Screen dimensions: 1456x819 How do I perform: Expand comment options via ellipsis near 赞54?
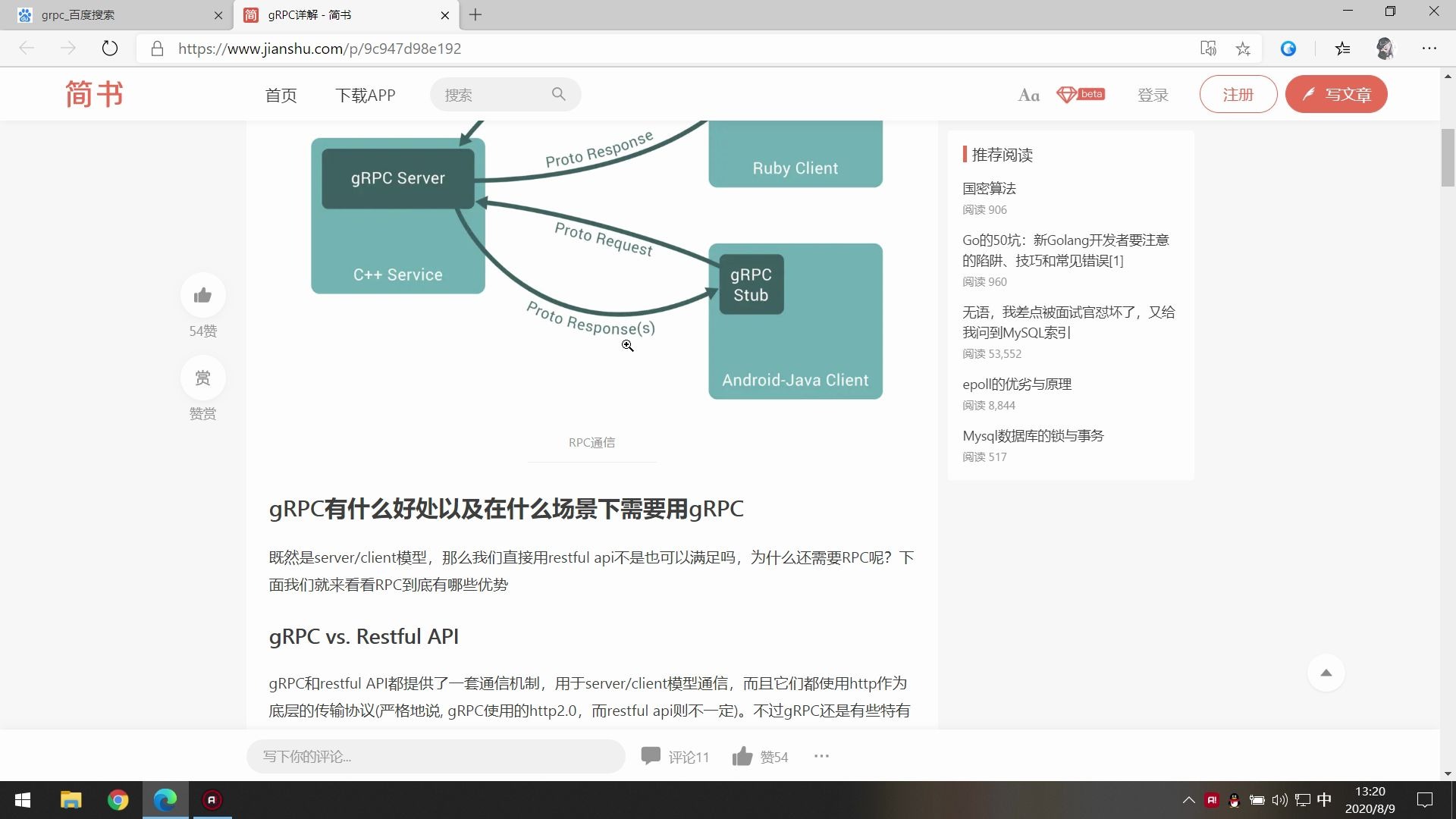pos(821,756)
